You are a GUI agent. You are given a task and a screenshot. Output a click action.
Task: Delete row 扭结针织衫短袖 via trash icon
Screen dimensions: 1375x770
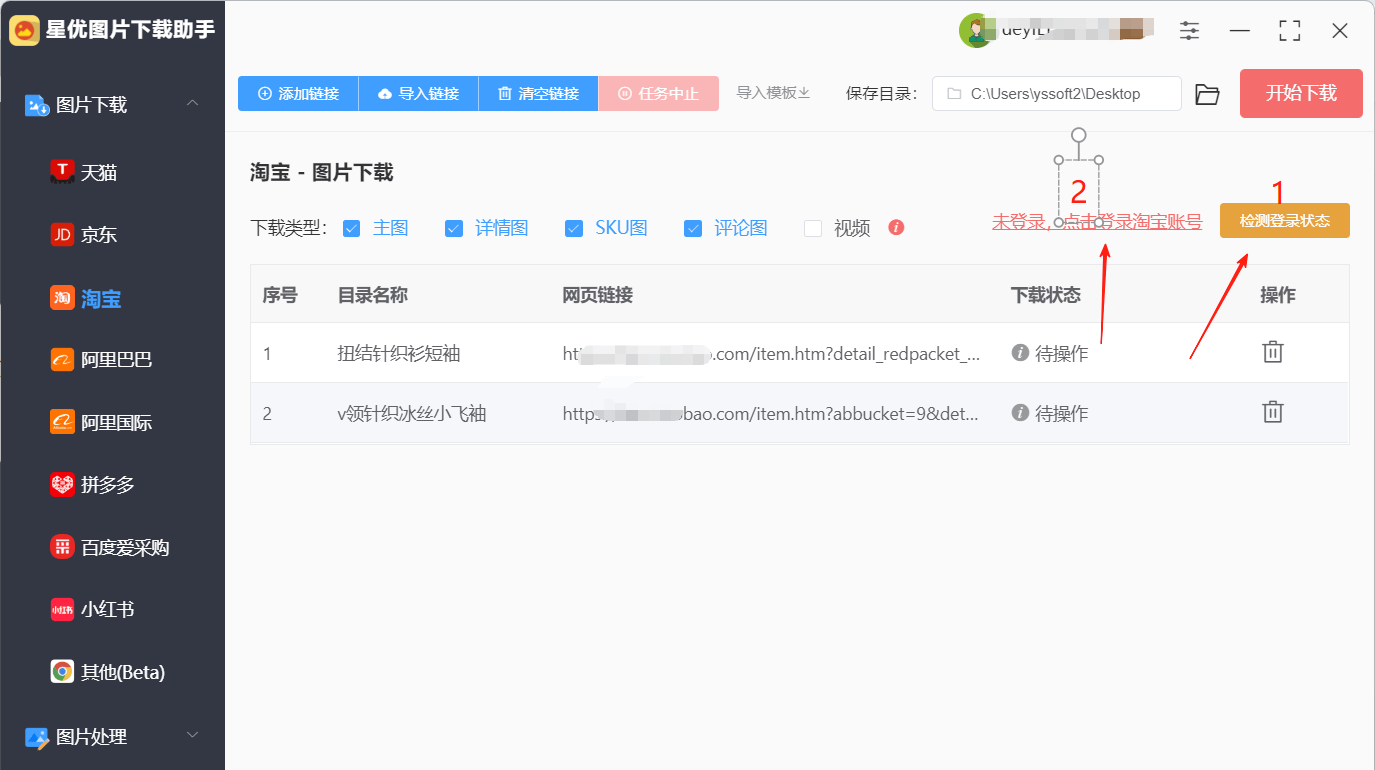1272,351
